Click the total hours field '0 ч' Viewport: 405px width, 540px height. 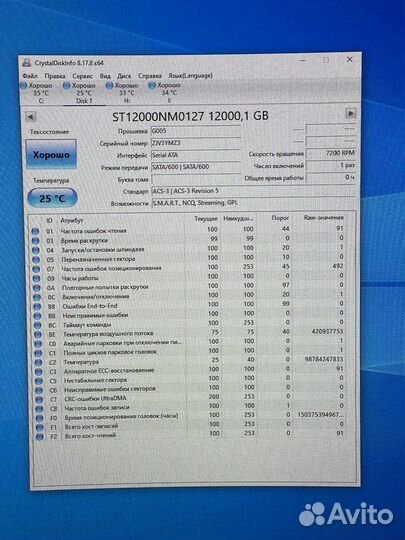pyautogui.click(x=331, y=177)
